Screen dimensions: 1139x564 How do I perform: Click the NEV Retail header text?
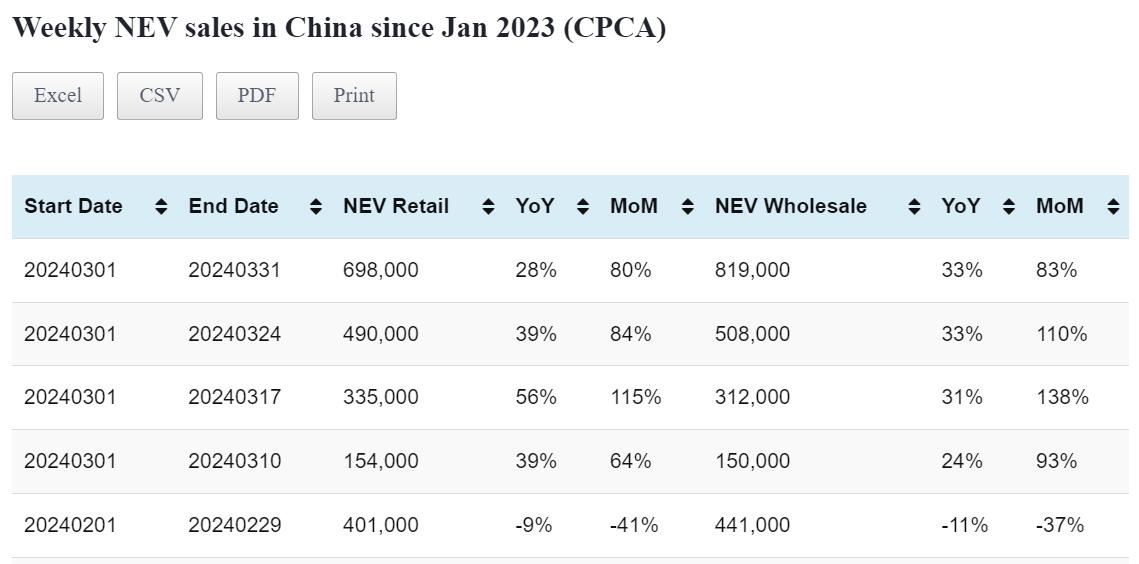click(x=396, y=207)
